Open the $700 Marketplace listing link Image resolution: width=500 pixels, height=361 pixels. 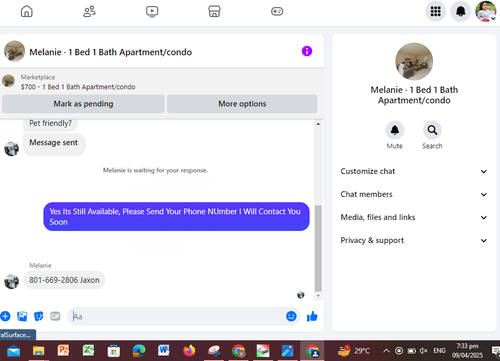pyautogui.click(x=78, y=87)
